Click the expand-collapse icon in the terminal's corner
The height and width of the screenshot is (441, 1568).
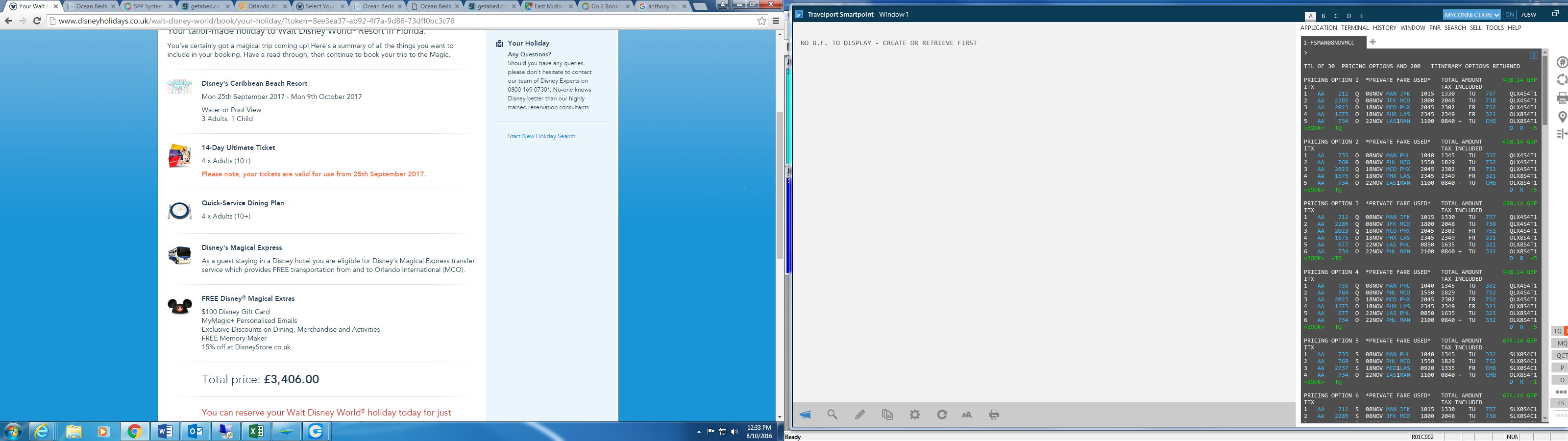click(1534, 55)
